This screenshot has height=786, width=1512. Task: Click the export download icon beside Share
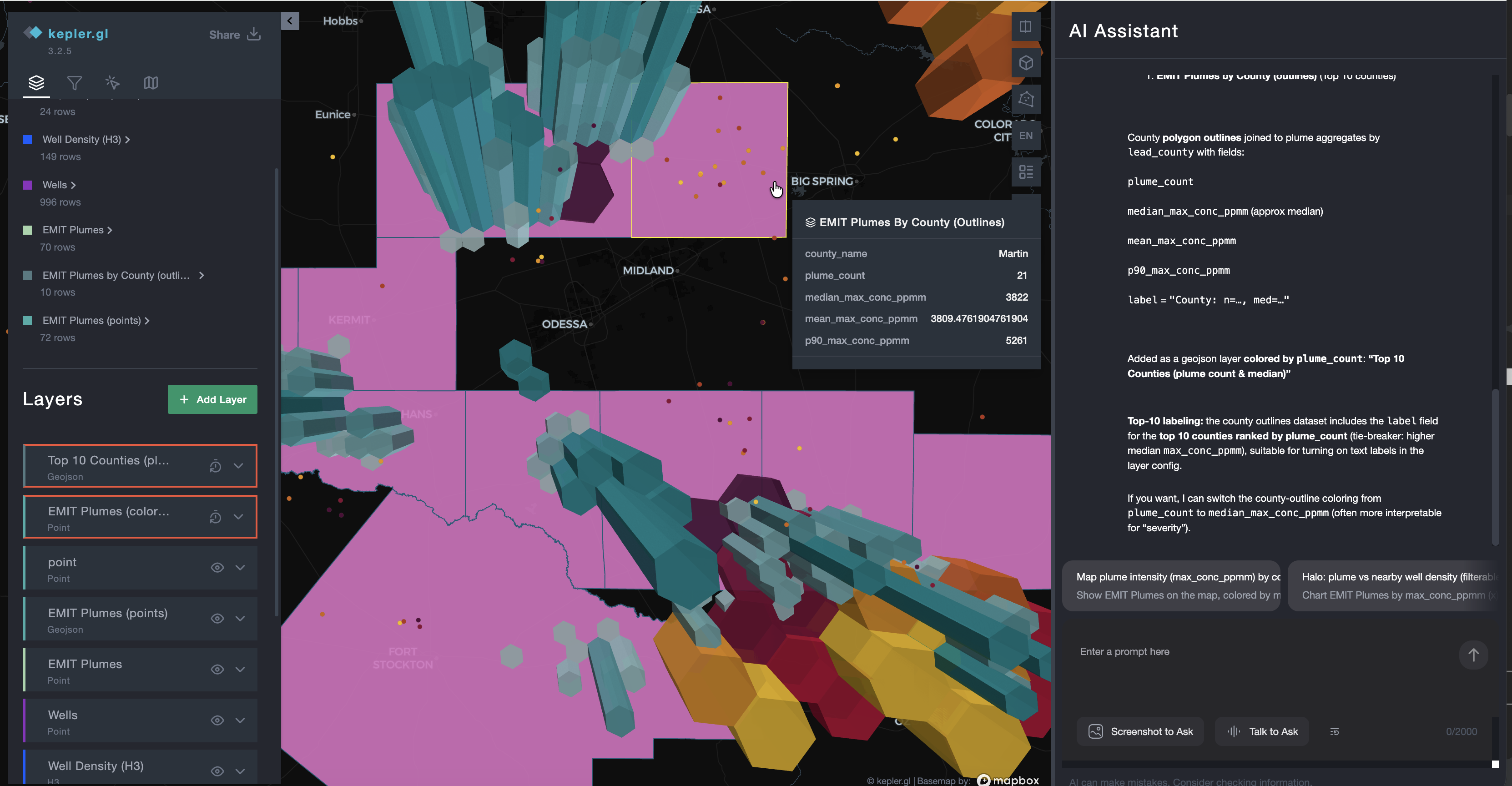tap(253, 34)
